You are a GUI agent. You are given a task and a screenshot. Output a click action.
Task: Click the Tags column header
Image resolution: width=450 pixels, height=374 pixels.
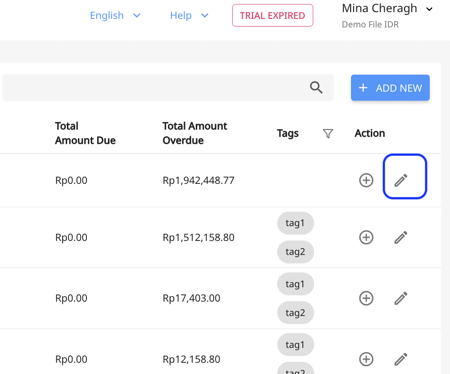(x=288, y=133)
